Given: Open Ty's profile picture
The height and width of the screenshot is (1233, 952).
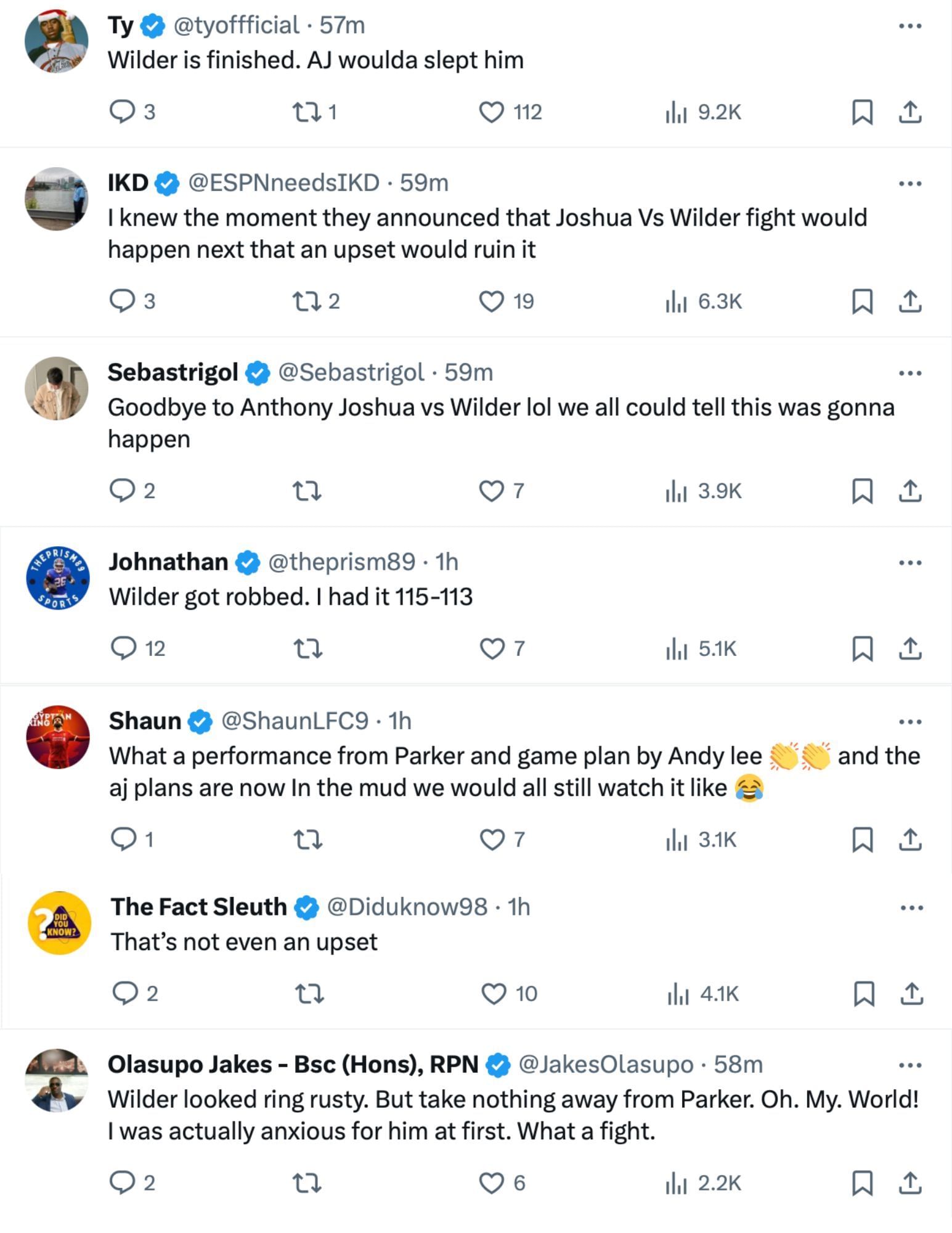Looking at the screenshot, I should coord(56,41).
